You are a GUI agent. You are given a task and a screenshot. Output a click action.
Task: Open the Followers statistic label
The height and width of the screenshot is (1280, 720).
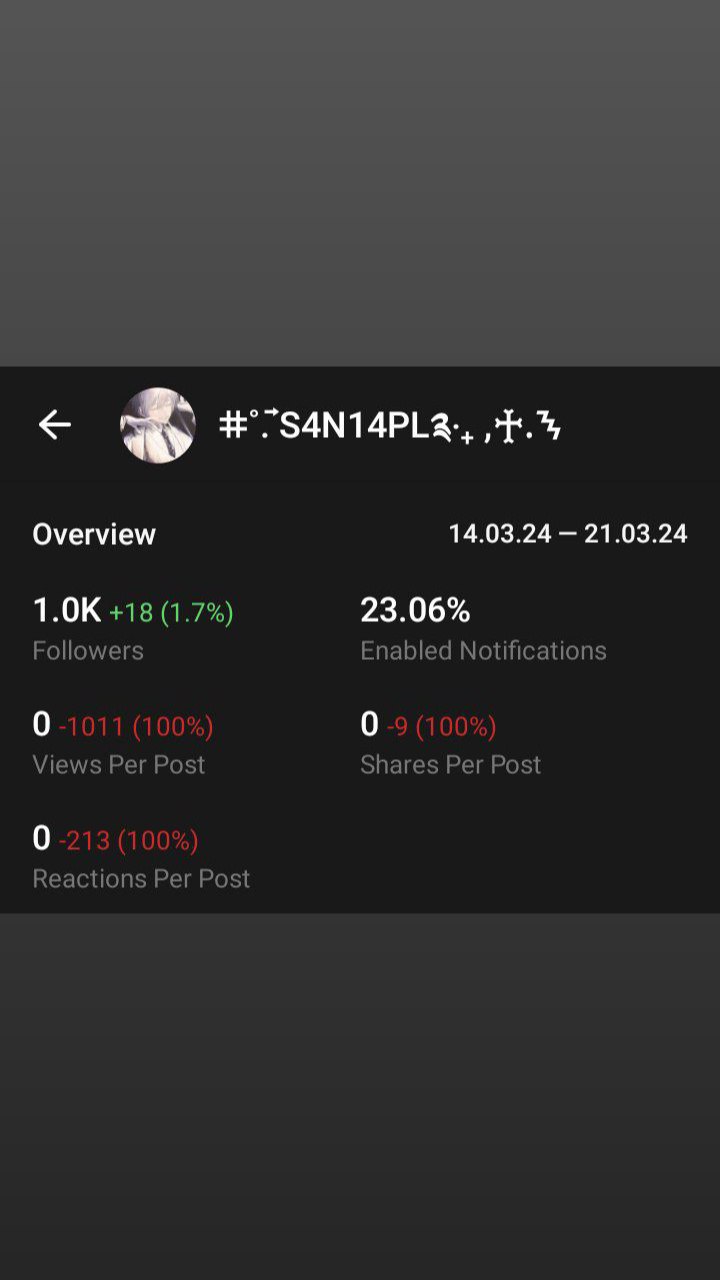(88, 651)
